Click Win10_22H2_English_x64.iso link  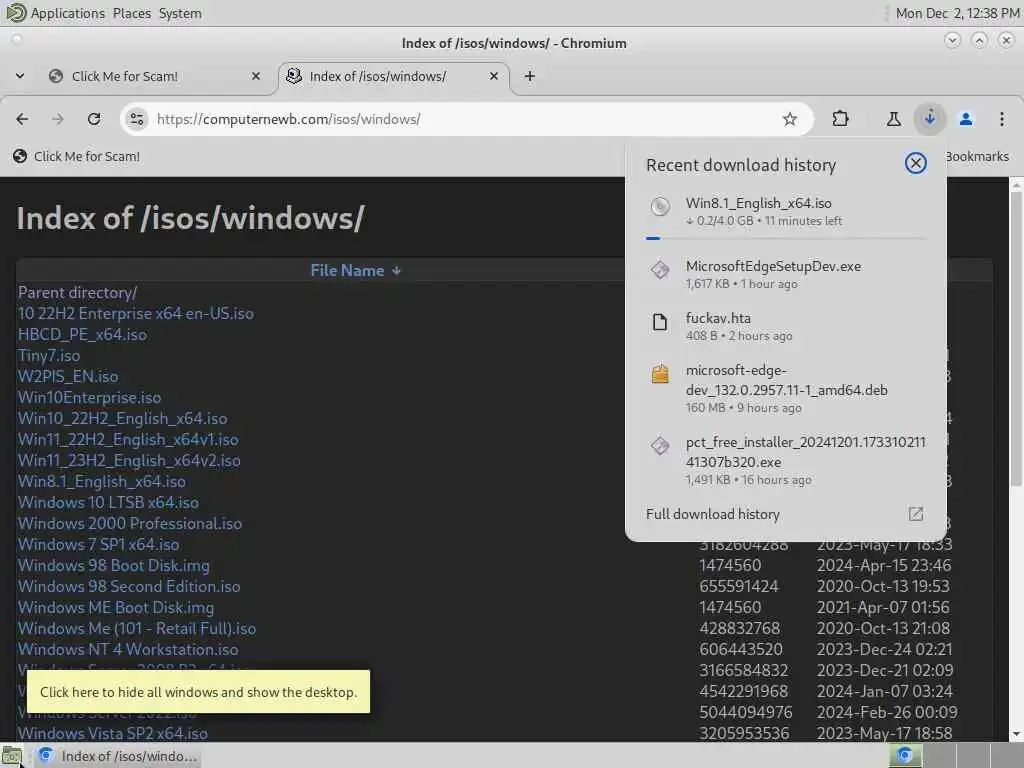tap(123, 419)
